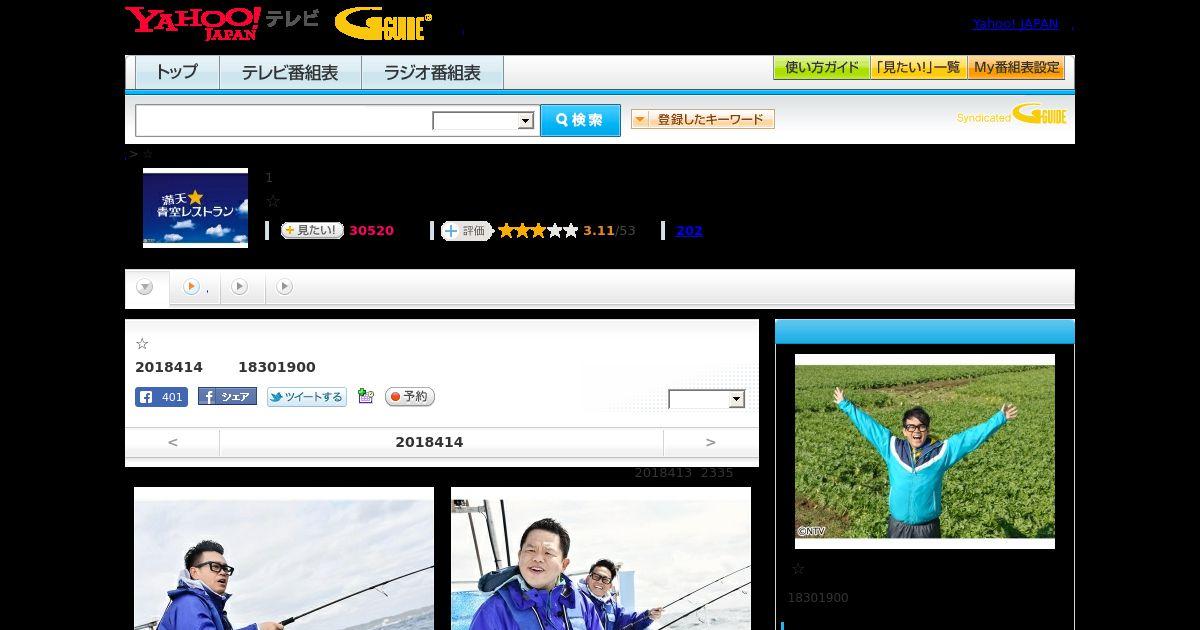Switch to テレビ番組表 tab
This screenshot has width=1200, height=630.
coord(290,72)
